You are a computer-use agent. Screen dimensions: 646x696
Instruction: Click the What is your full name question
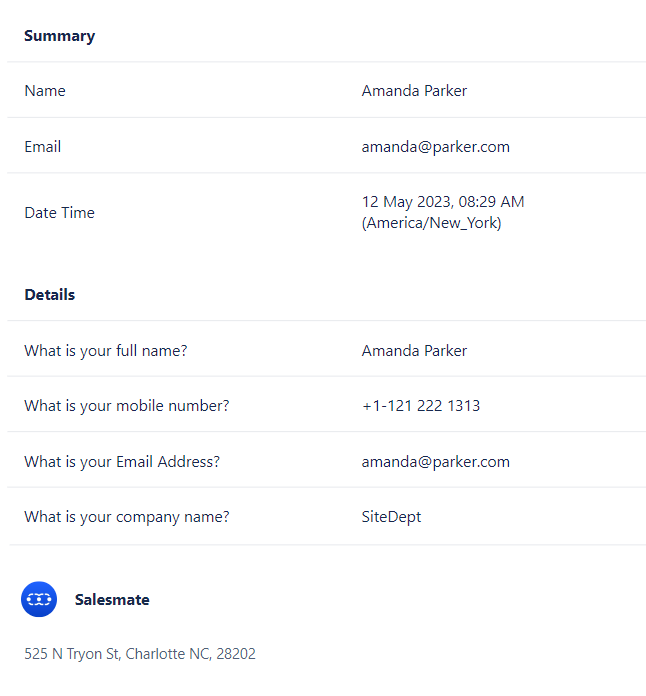coord(106,351)
